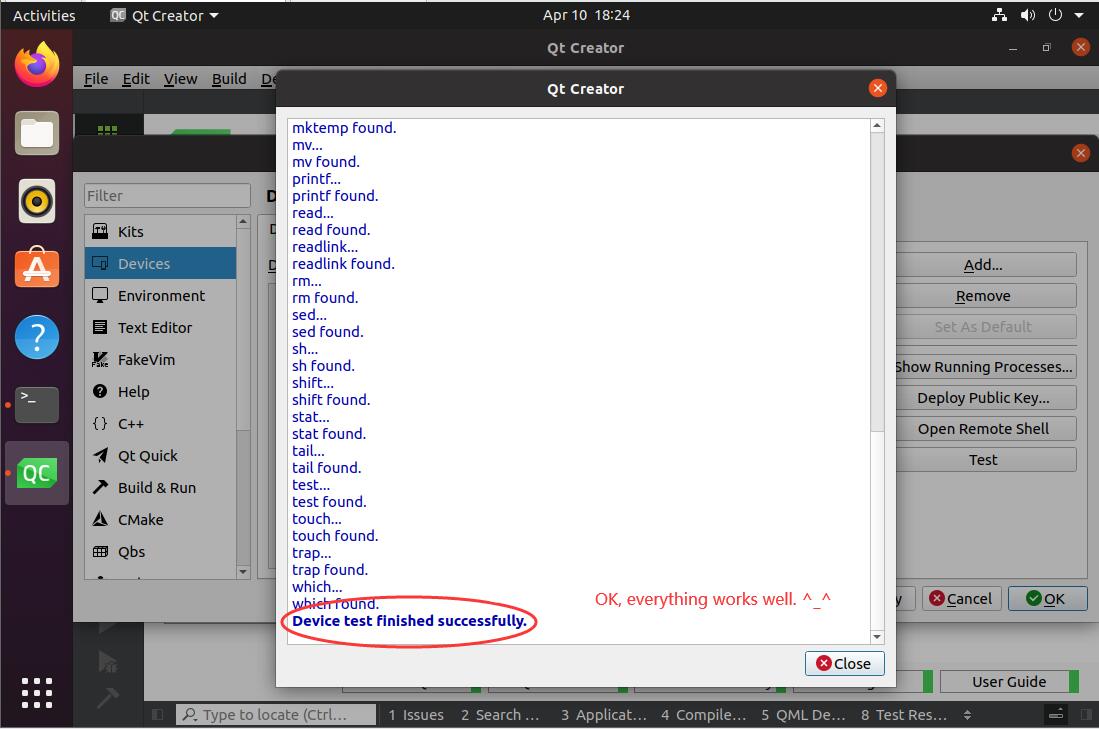This screenshot has height=729, width=1099.
Task: Open Ubuntu Software from the dock
Action: (x=36, y=268)
